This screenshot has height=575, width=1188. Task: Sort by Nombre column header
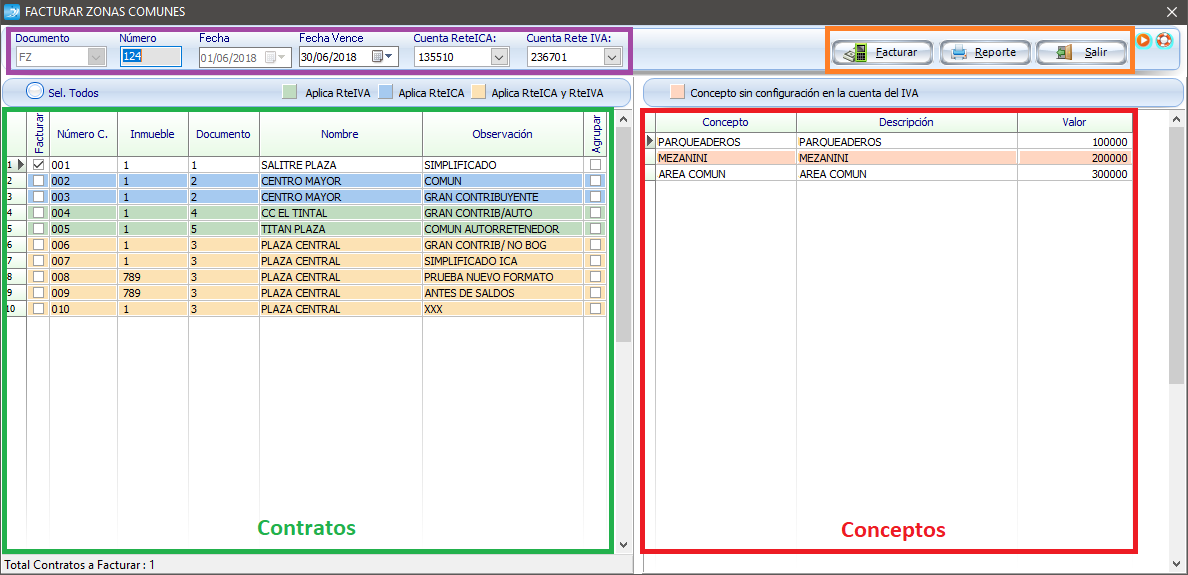(341, 134)
